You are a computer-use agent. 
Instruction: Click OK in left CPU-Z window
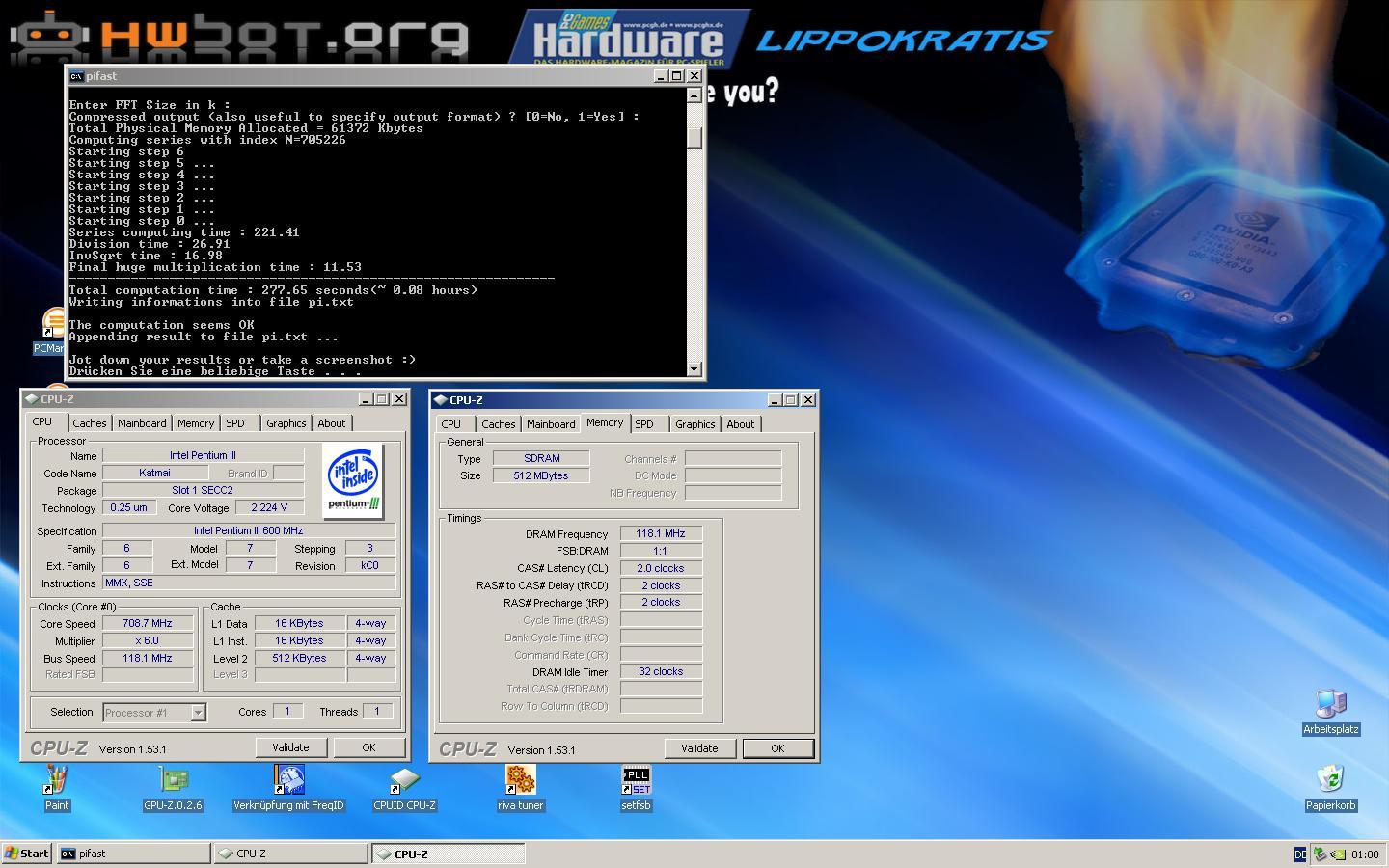point(368,747)
